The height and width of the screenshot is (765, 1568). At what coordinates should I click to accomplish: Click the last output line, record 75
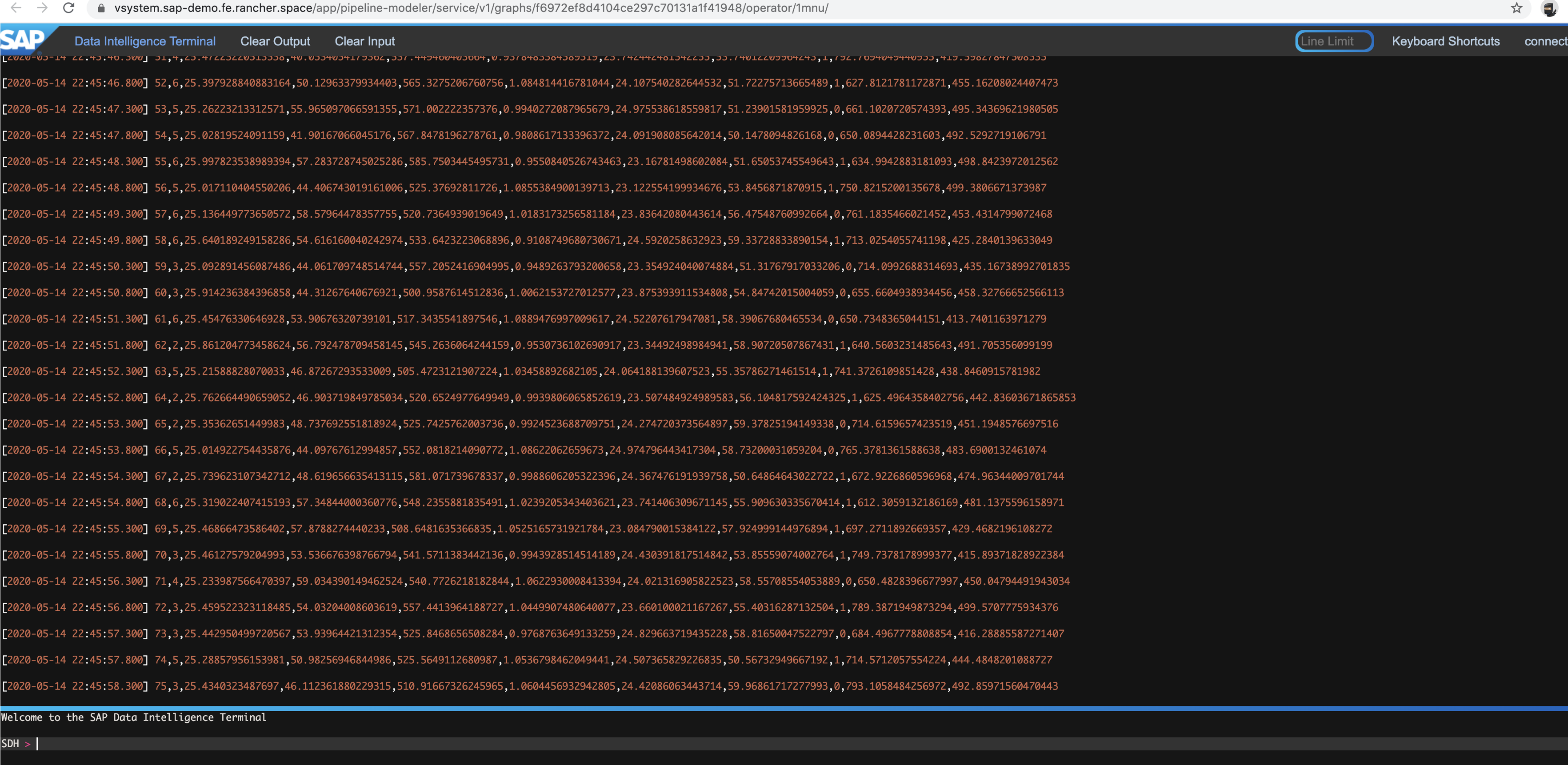(530, 686)
